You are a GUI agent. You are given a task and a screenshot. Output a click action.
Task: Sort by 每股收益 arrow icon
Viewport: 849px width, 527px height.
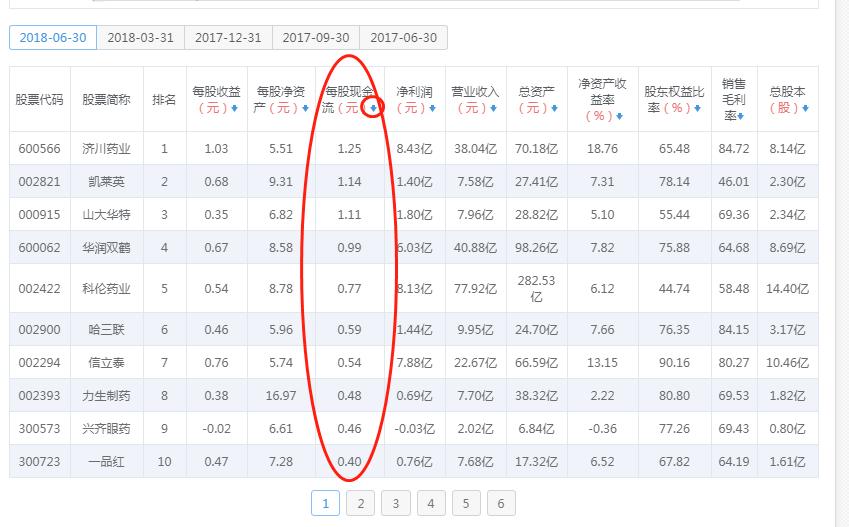(x=234, y=108)
